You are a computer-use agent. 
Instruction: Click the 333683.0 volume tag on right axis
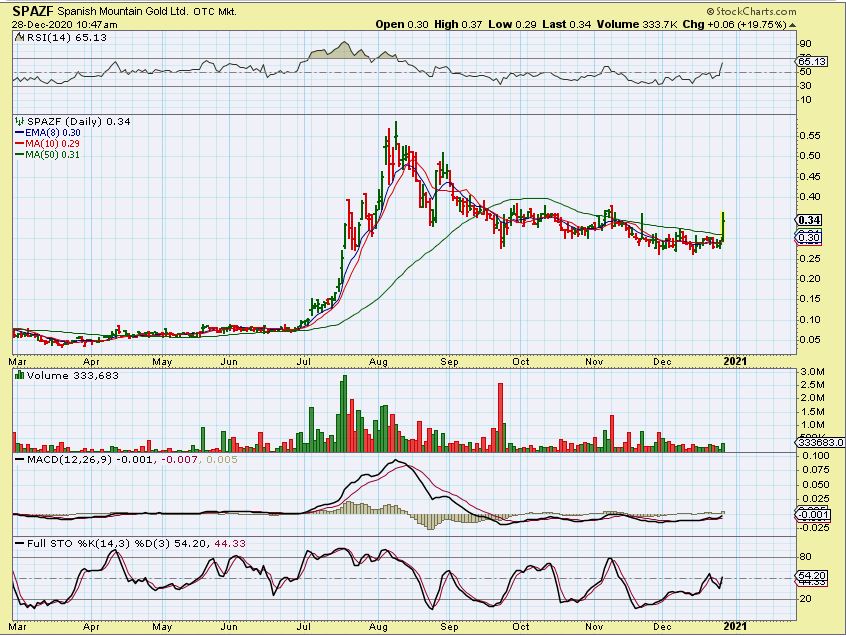click(819, 442)
